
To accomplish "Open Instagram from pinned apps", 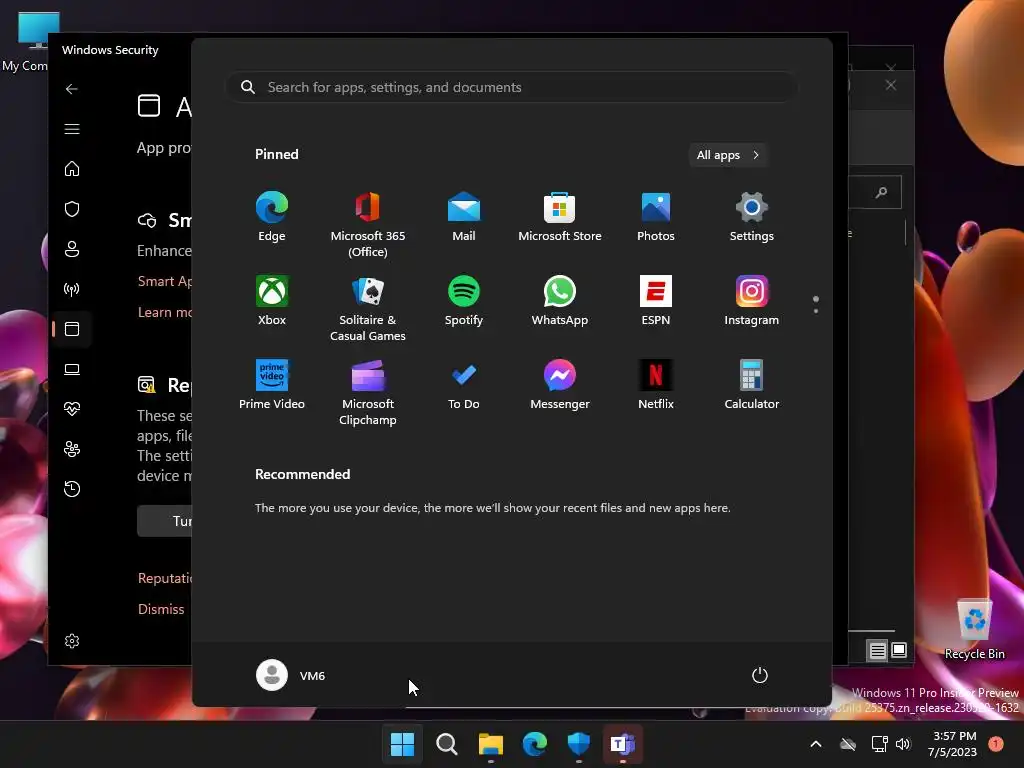I will pos(752,300).
